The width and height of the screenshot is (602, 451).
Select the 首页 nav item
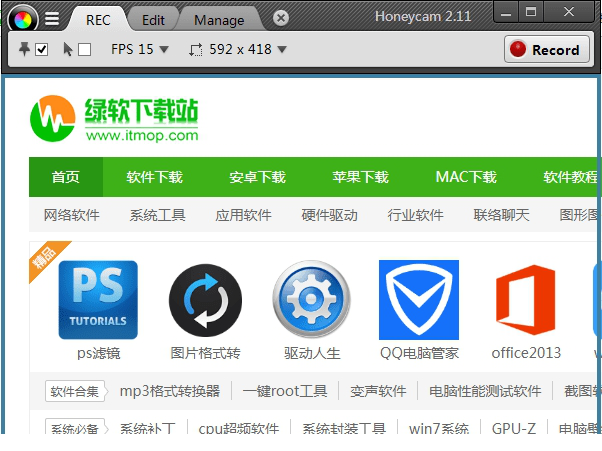click(66, 177)
